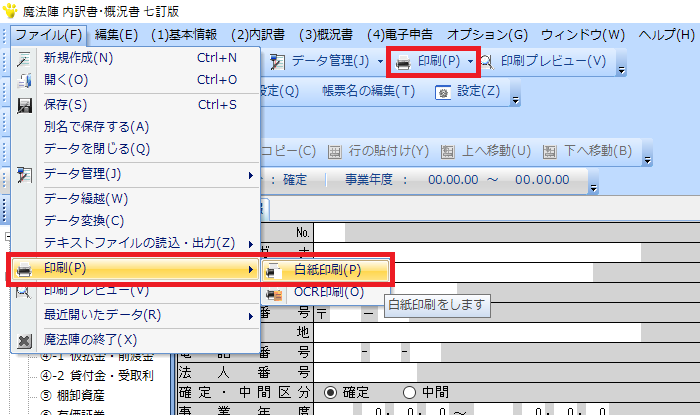700x415 pixels.
Task: Click the 設定(Z) gear icon in toolbar
Action: click(x=443, y=92)
